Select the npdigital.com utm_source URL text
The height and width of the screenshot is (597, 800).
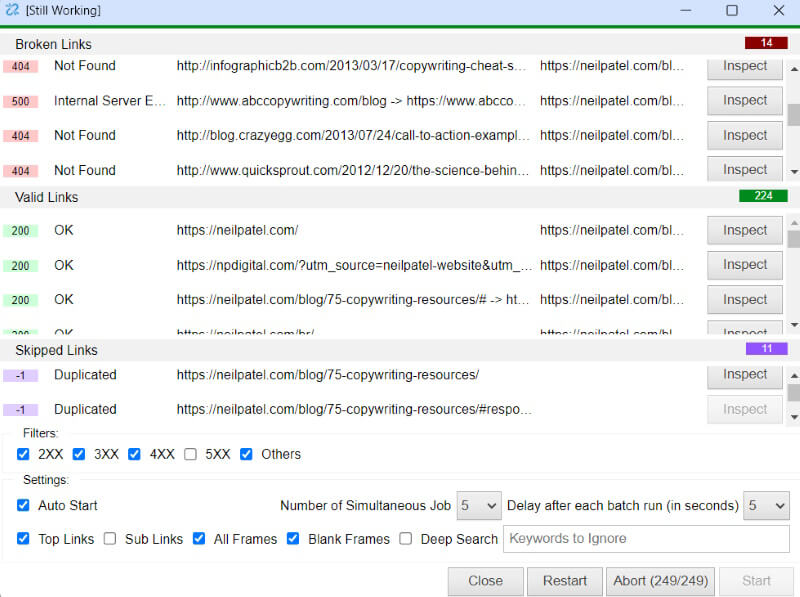[354, 265]
